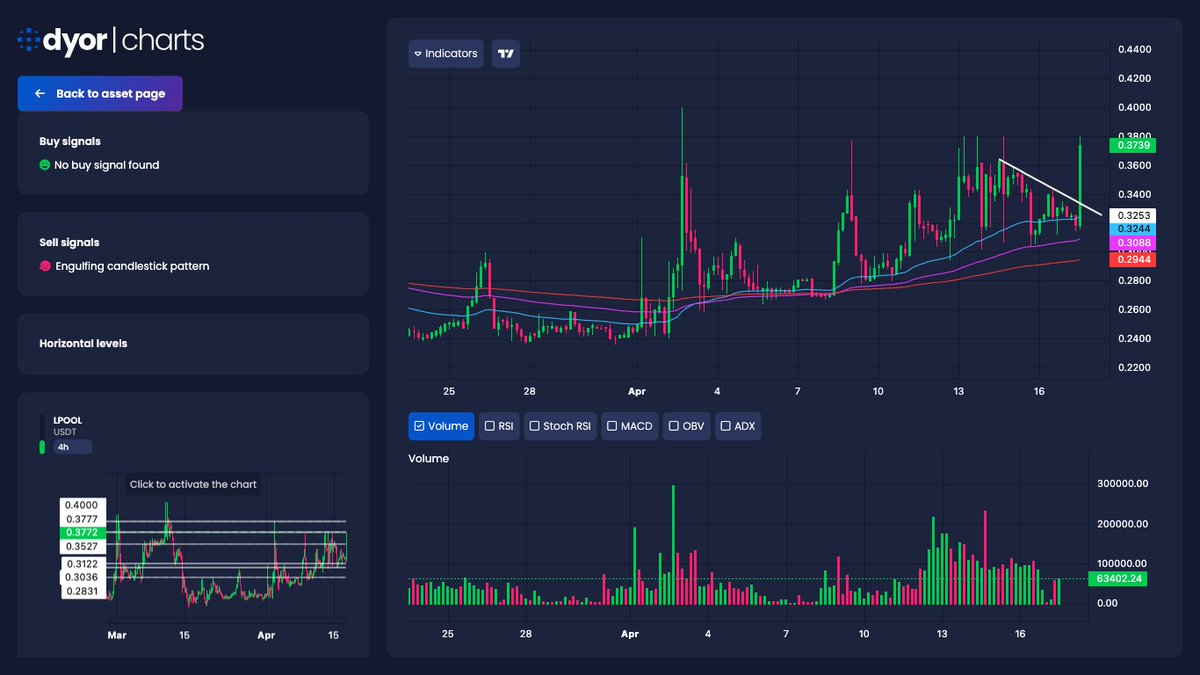Image resolution: width=1200 pixels, height=675 pixels.
Task: Click the green dot beside the 4h badge
Action: [x=42, y=447]
